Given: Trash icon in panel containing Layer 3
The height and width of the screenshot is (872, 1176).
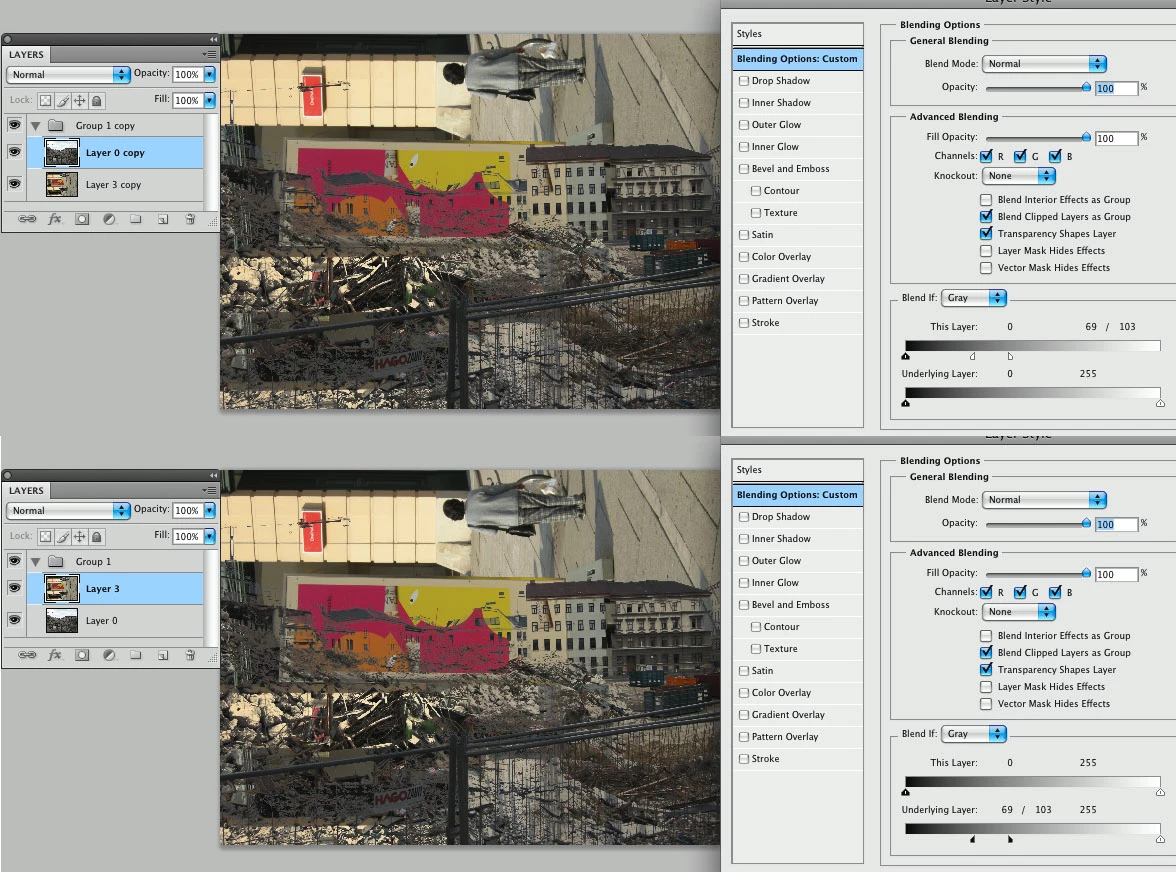Looking at the screenshot, I should tap(190, 655).
